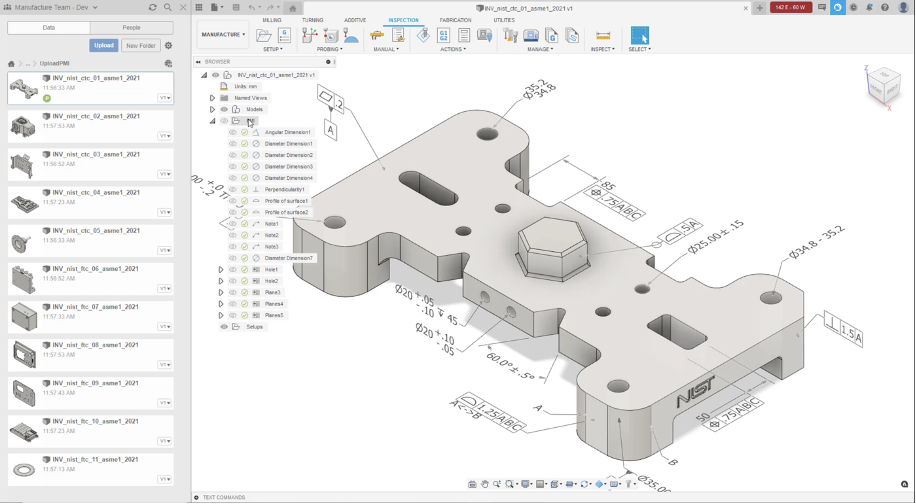Click the ViewCube in the viewport corner
916x504 pixels.
click(x=882, y=83)
